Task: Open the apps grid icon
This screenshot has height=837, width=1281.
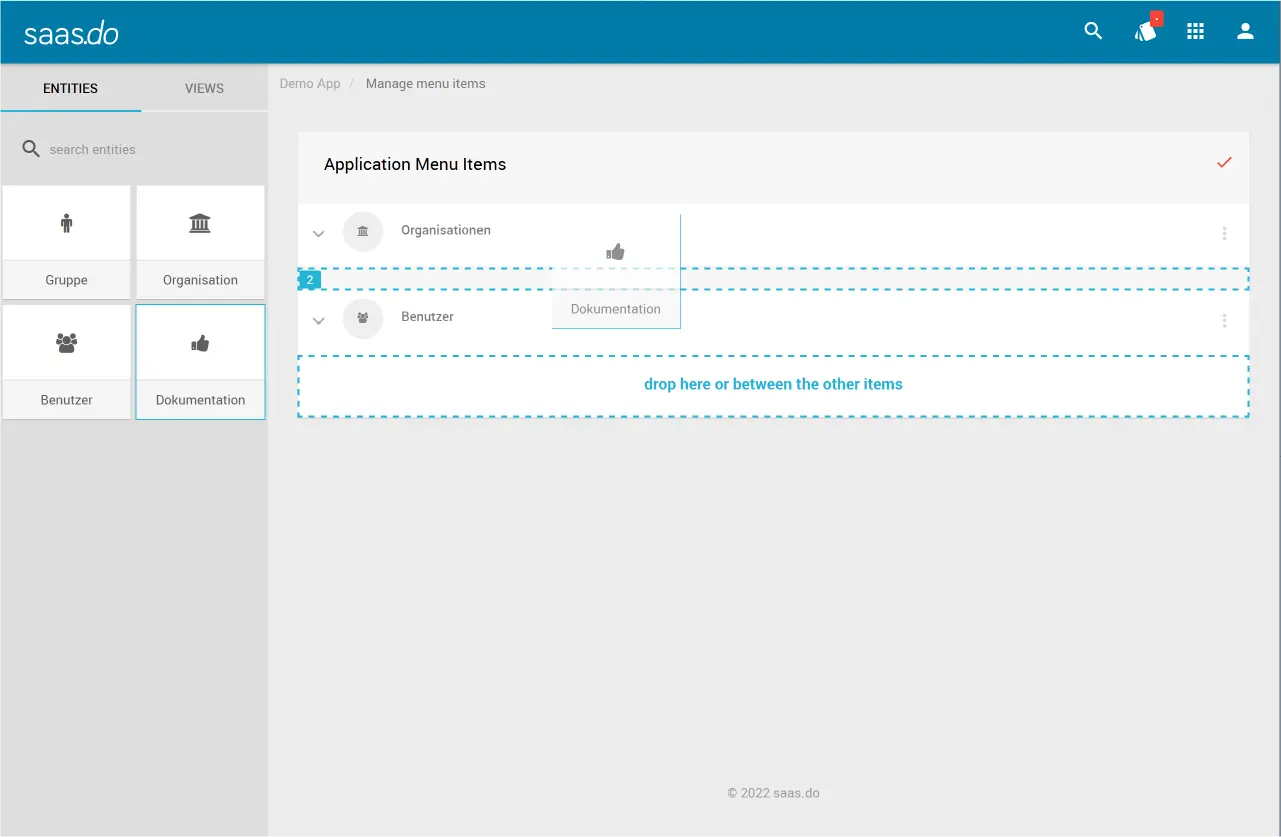Action: (x=1195, y=31)
